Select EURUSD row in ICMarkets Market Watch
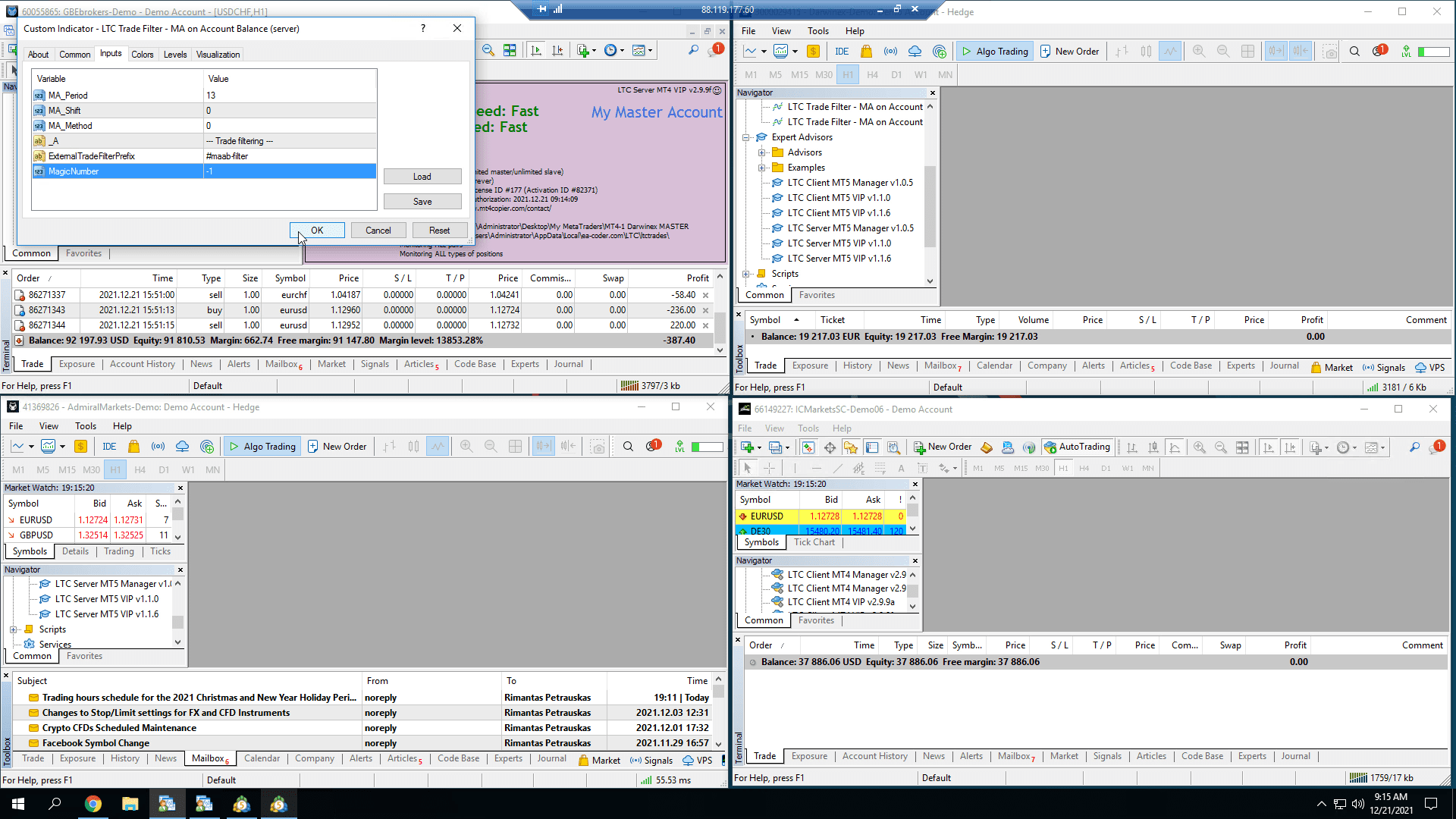Image resolution: width=1456 pixels, height=819 pixels. pyautogui.click(x=822, y=516)
